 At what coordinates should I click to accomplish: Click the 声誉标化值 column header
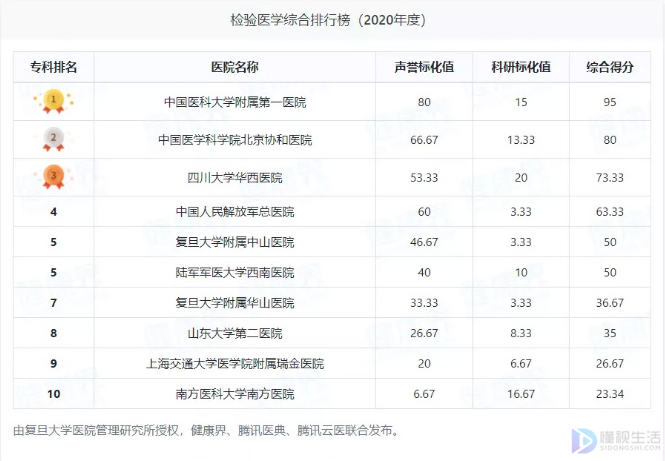click(x=424, y=67)
